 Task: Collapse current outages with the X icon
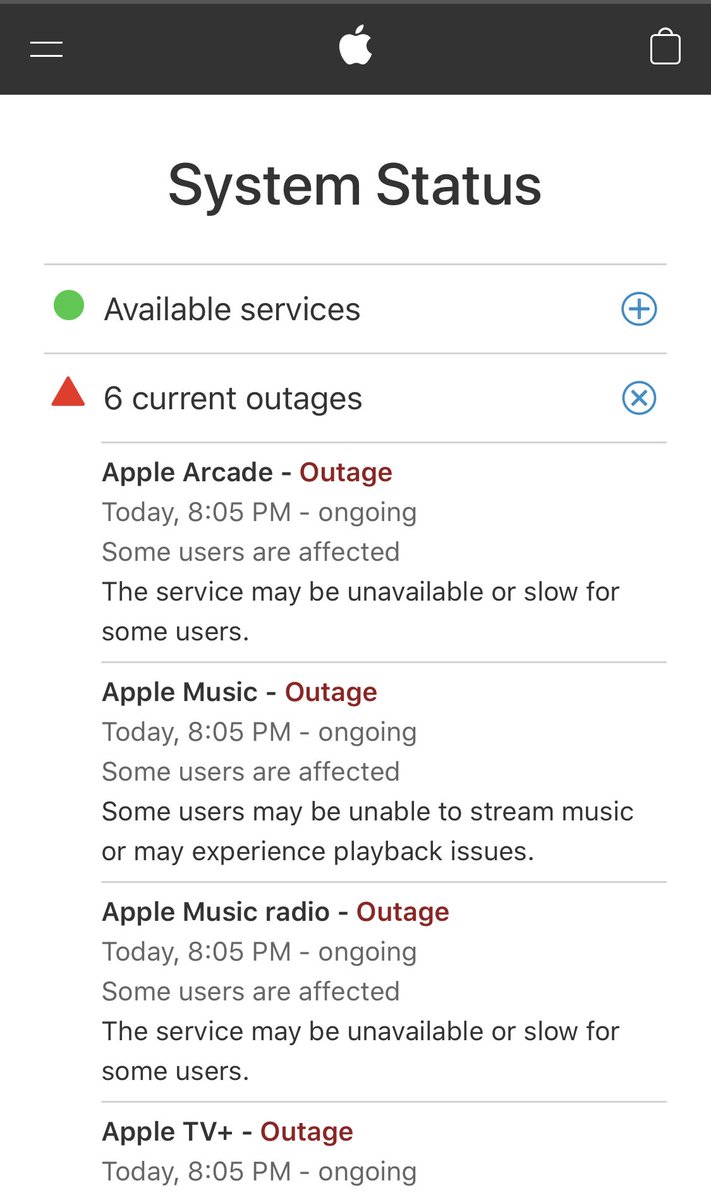pyautogui.click(x=639, y=398)
